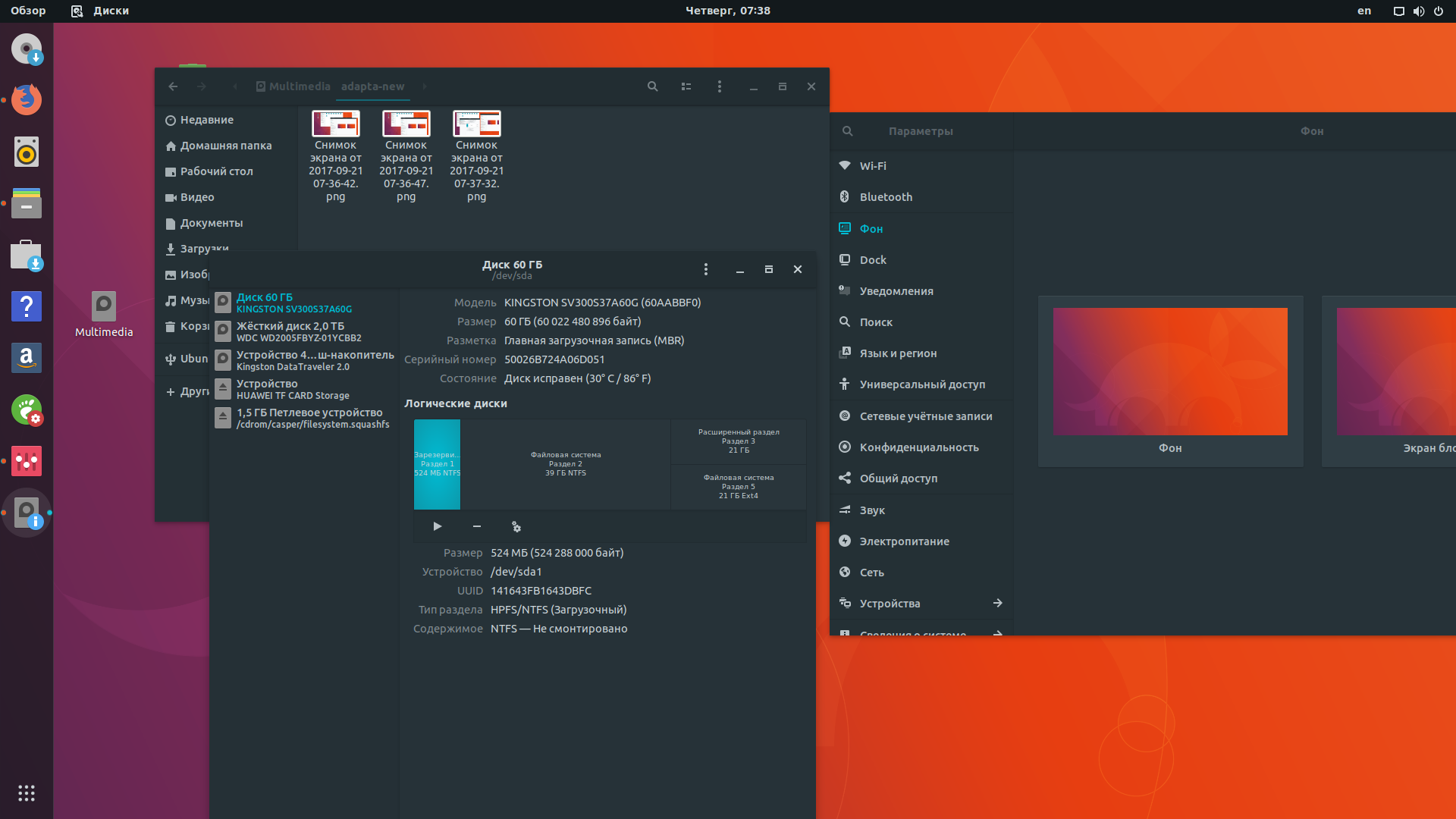
Task: Open additional partition options gear icon
Action: 516,526
